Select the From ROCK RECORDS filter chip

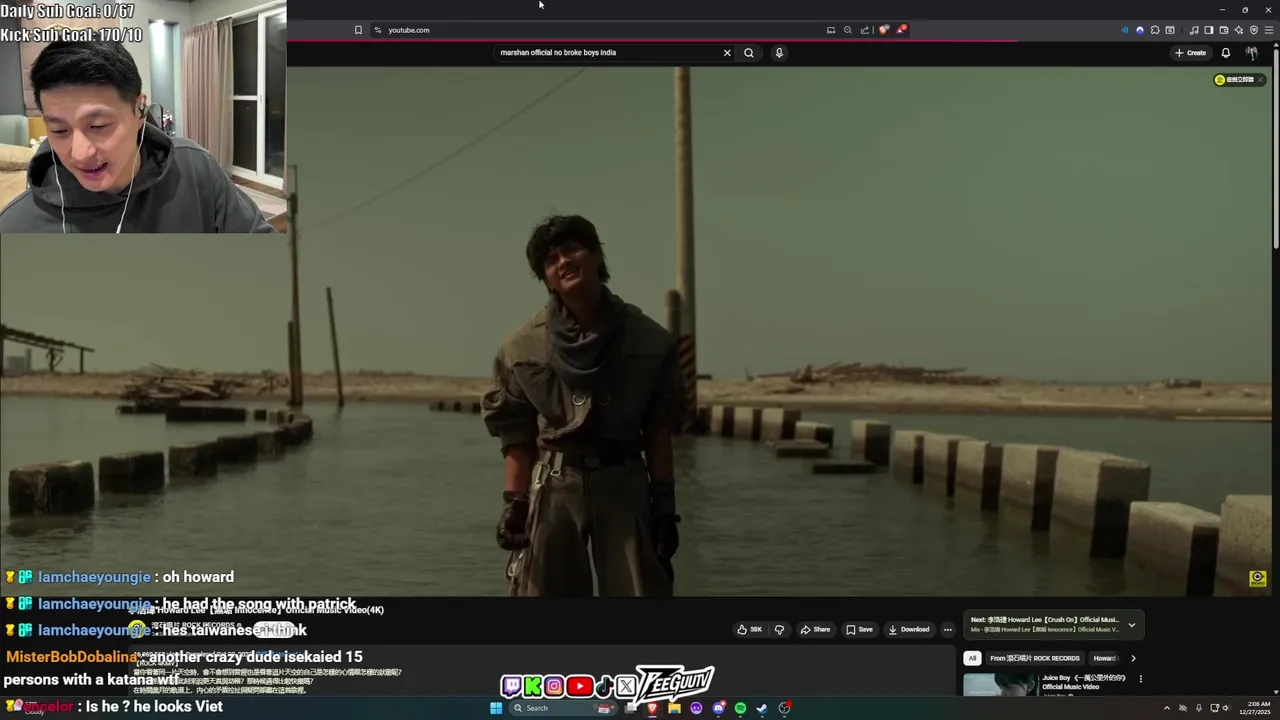1034,658
